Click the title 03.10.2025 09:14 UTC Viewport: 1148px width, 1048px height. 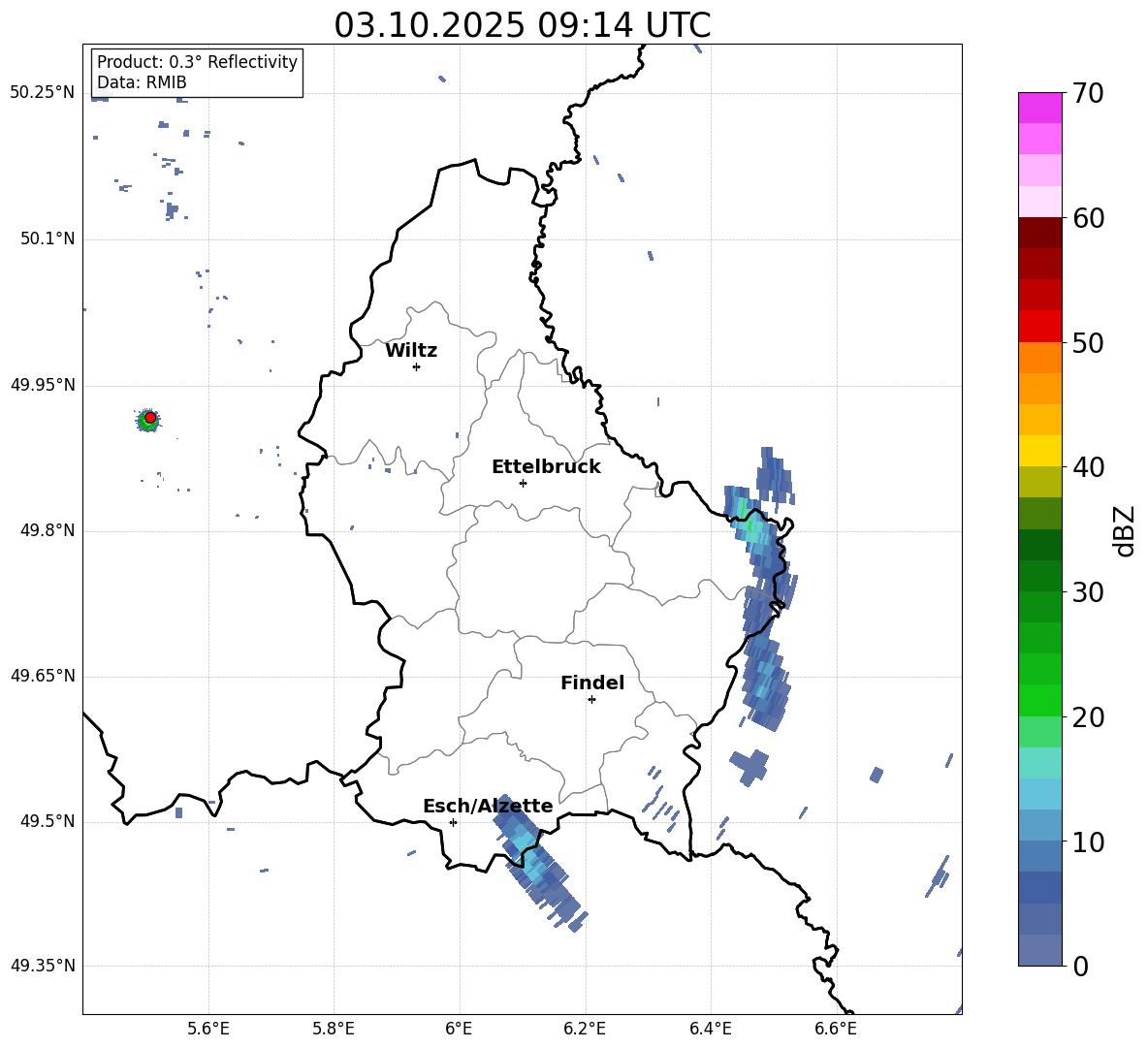point(523,25)
